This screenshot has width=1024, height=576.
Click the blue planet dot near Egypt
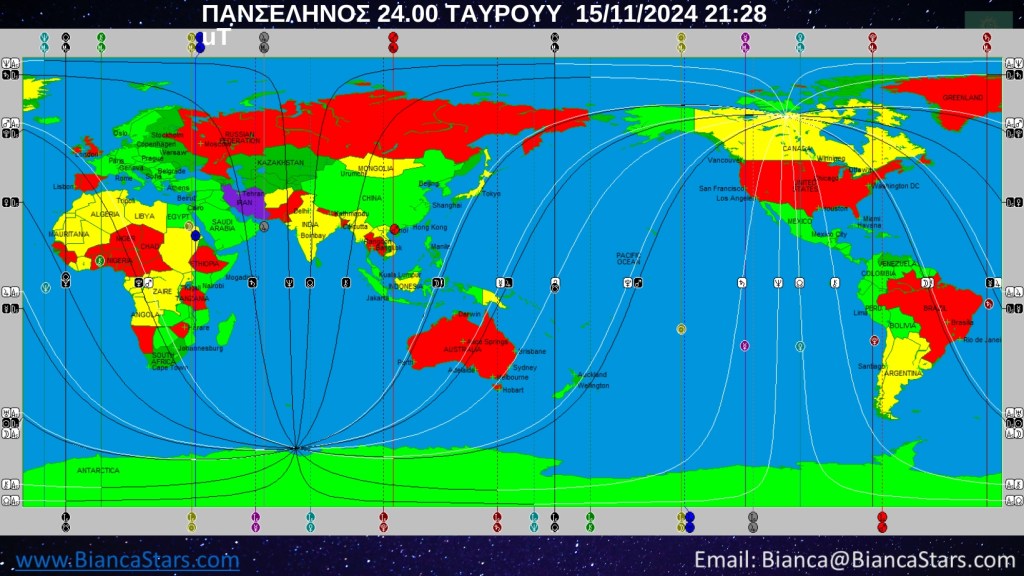point(196,236)
